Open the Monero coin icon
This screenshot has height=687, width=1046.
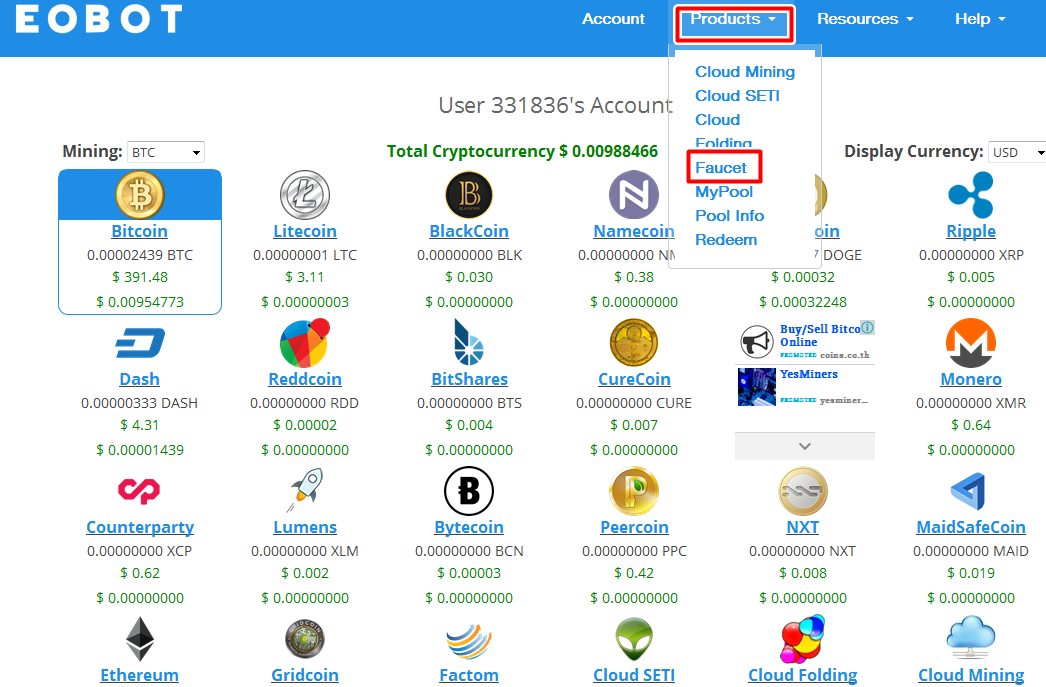(x=970, y=343)
